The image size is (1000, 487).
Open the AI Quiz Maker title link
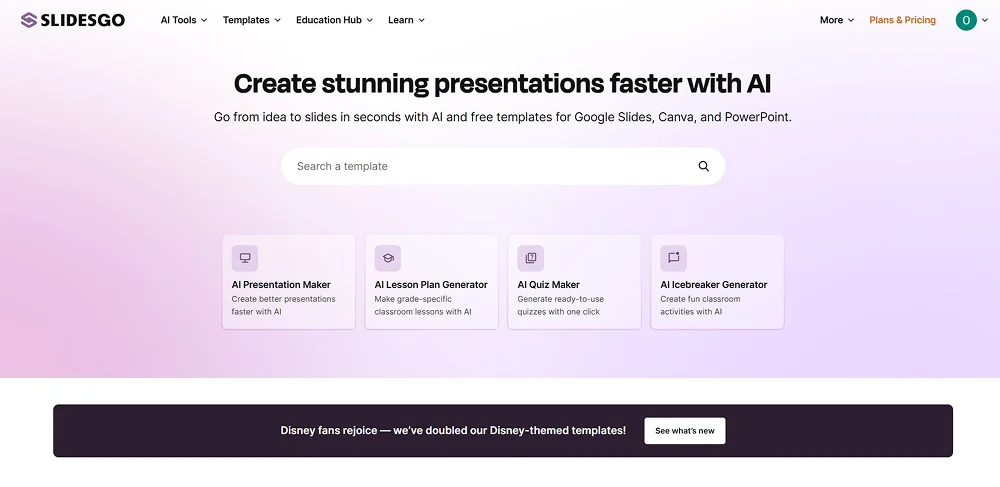(x=548, y=285)
